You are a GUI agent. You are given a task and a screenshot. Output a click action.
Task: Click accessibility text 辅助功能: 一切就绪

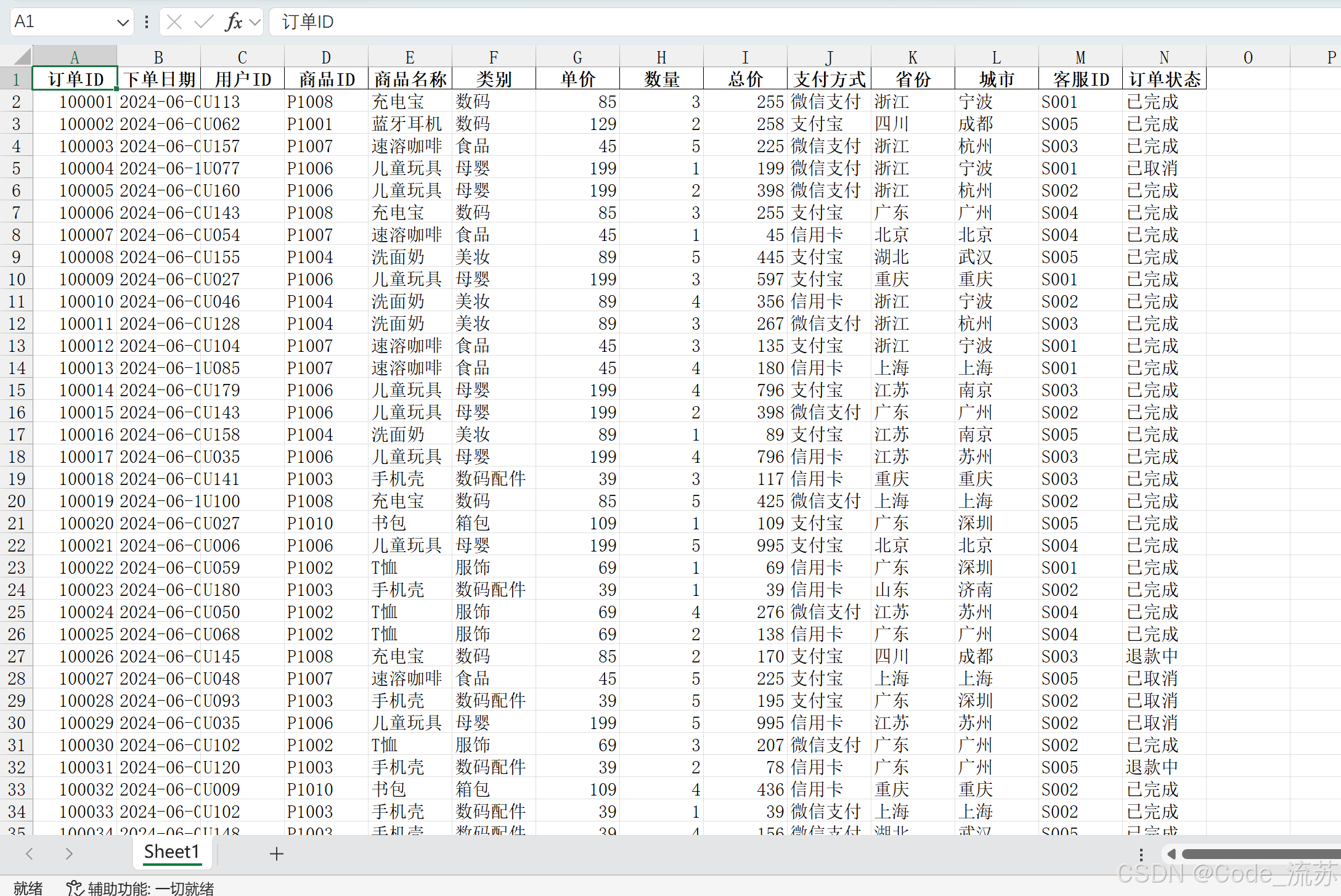click(x=151, y=888)
